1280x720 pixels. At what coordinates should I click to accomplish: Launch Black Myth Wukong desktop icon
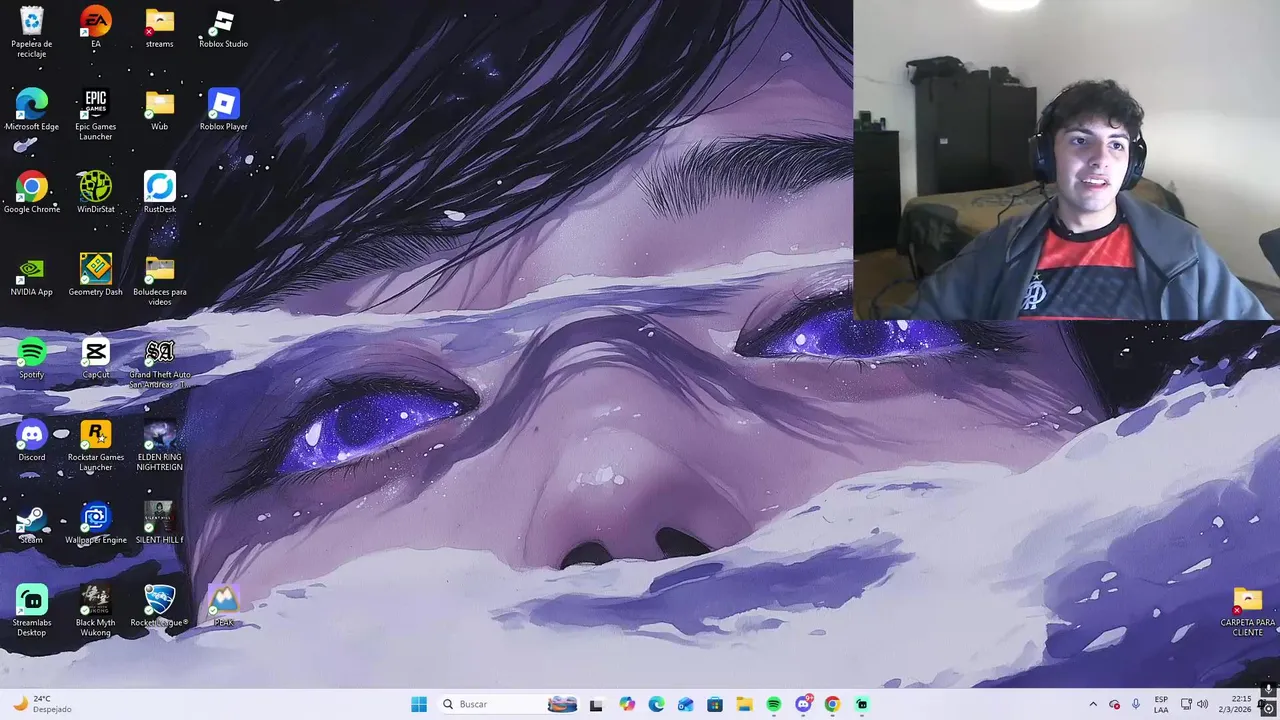tap(96, 611)
